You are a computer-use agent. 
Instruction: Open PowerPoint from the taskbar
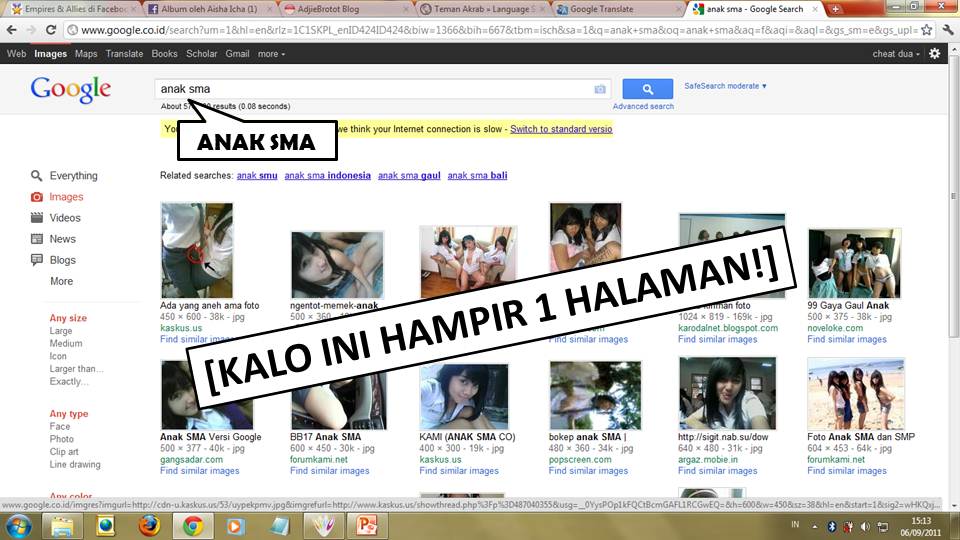coord(367,527)
